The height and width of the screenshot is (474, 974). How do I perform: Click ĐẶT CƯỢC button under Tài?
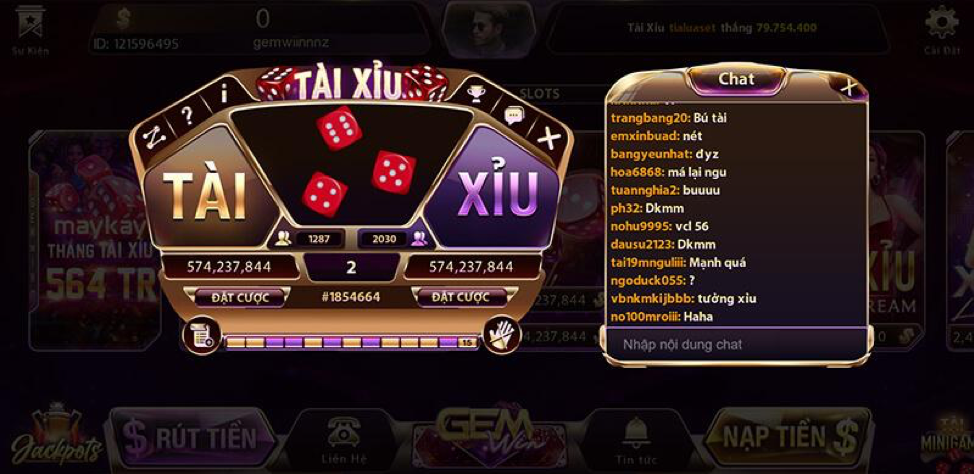pyautogui.click(x=240, y=297)
